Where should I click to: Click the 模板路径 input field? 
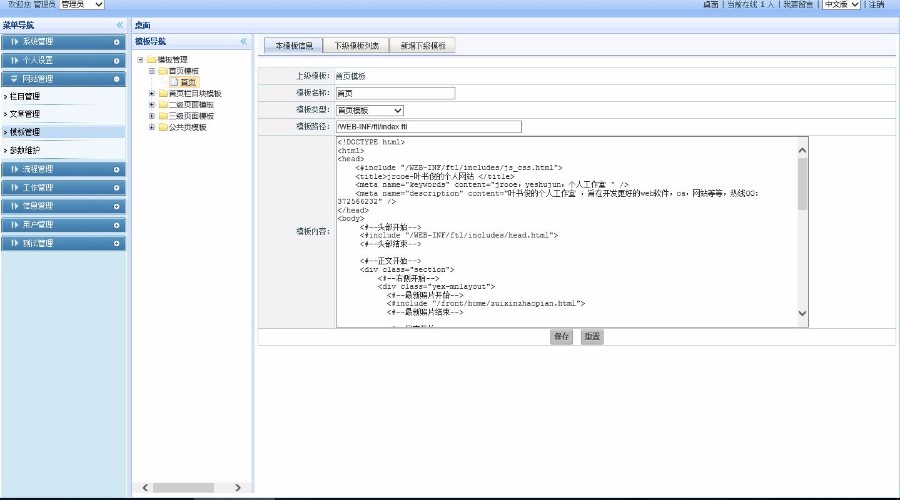pos(429,127)
